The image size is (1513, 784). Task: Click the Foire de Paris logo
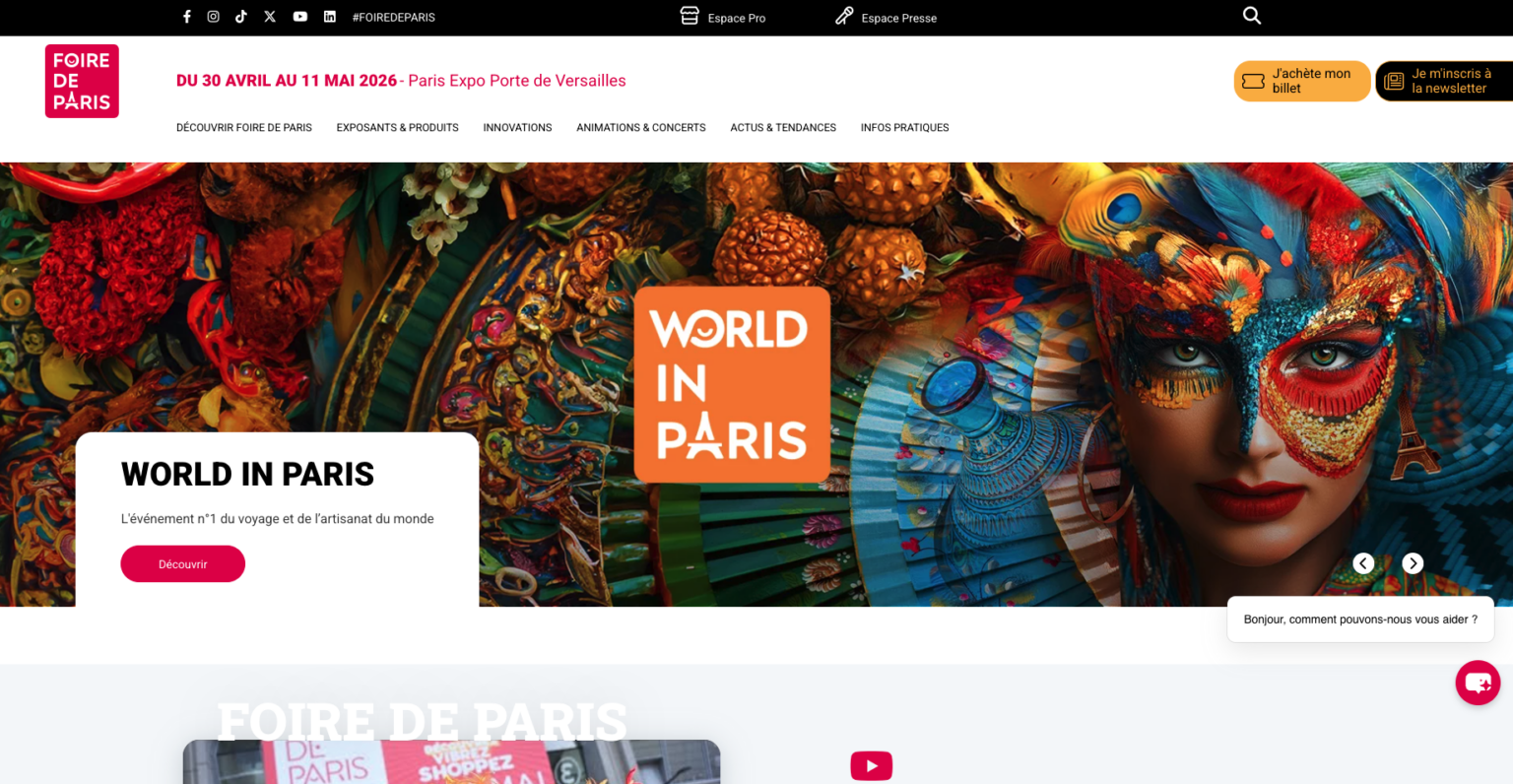[82, 81]
